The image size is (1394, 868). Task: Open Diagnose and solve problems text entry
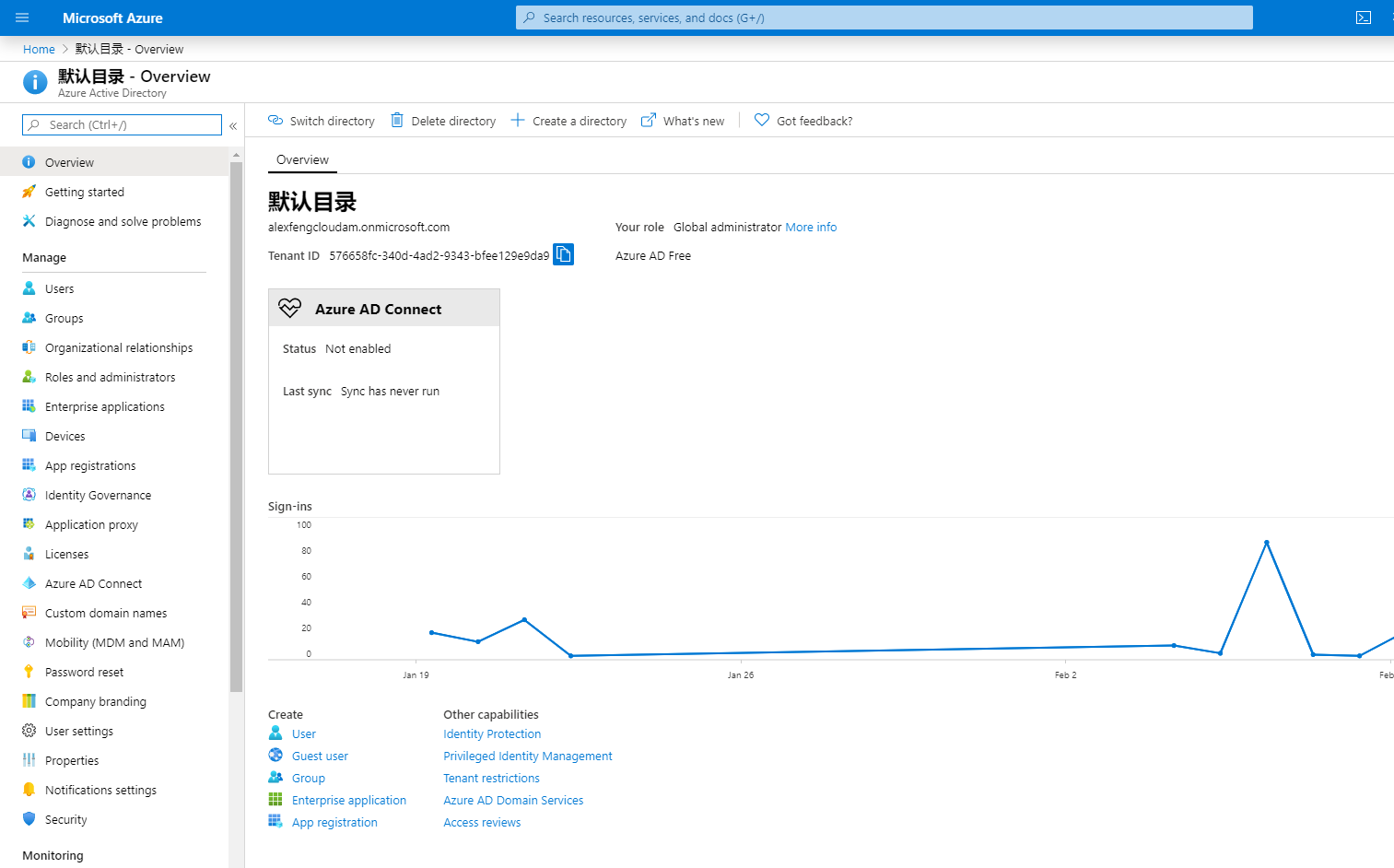pyautogui.click(x=123, y=221)
